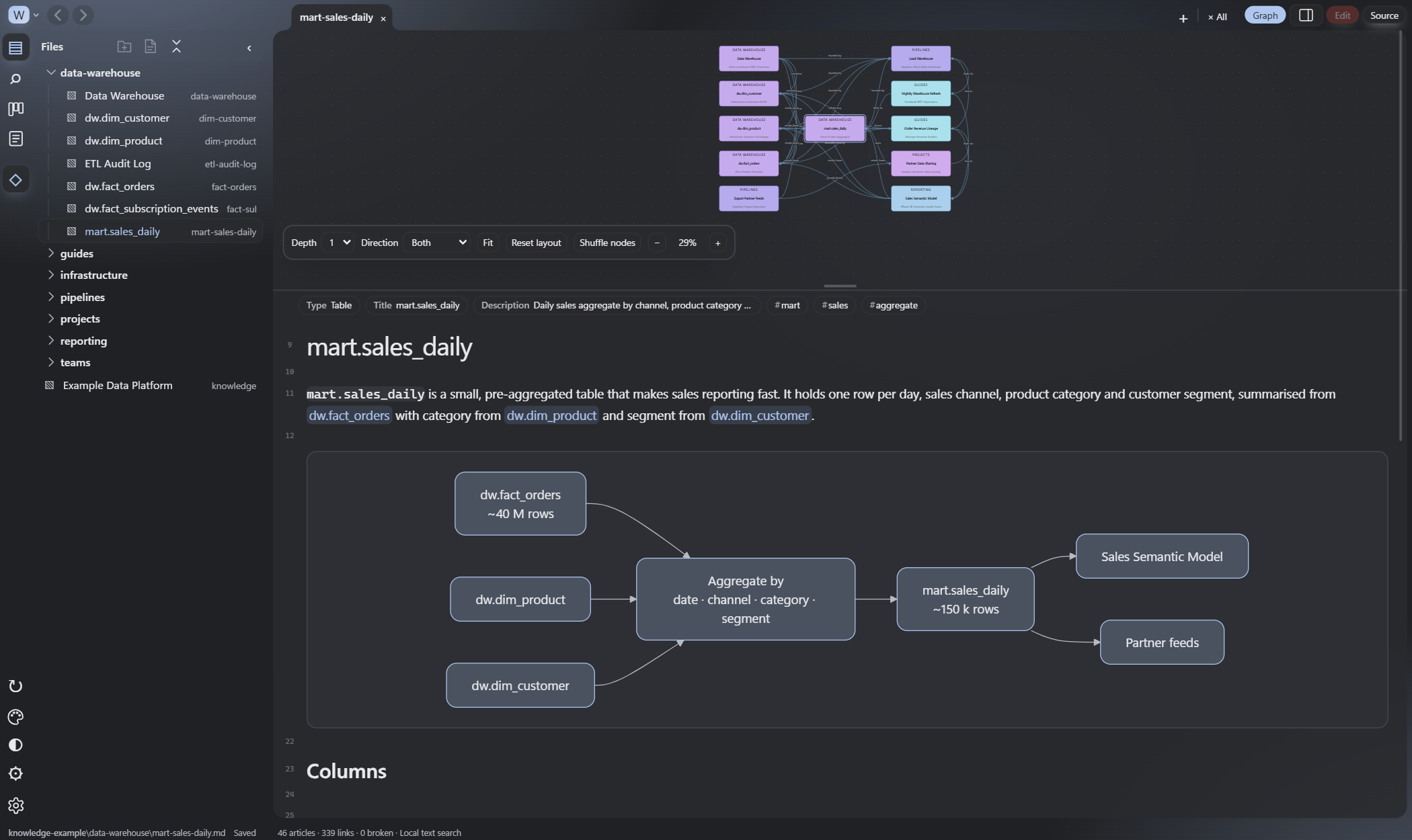
Task: Open the Depth dropdown
Action: click(338, 243)
